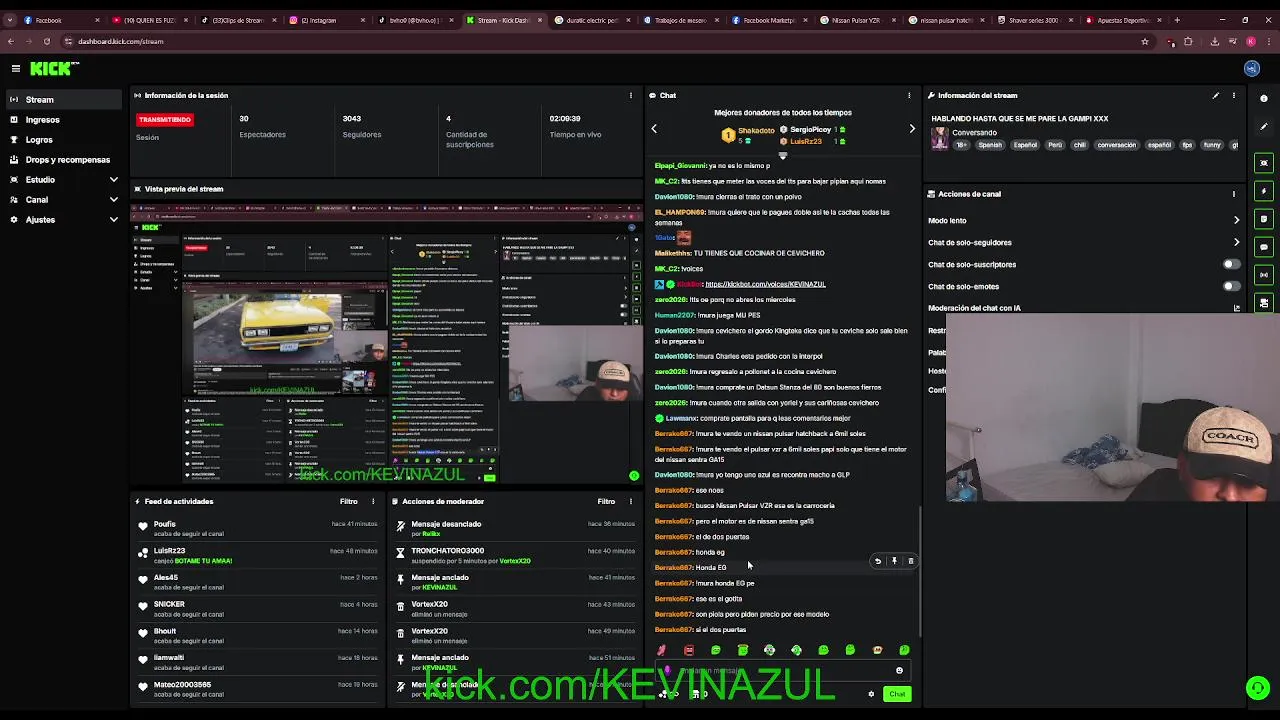The width and height of the screenshot is (1280, 720).
Task: Open Moderación del chat con IA link icon
Action: 1236,308
